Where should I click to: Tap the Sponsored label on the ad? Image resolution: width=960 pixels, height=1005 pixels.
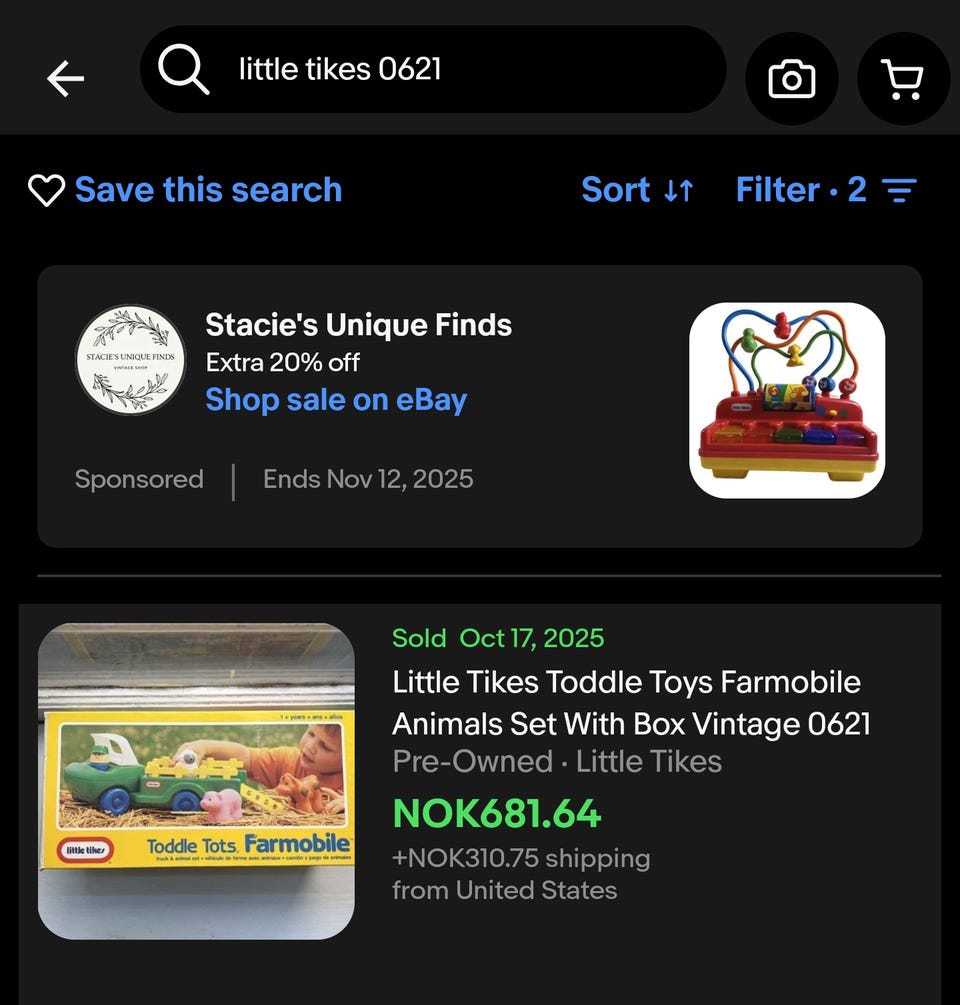[139, 479]
